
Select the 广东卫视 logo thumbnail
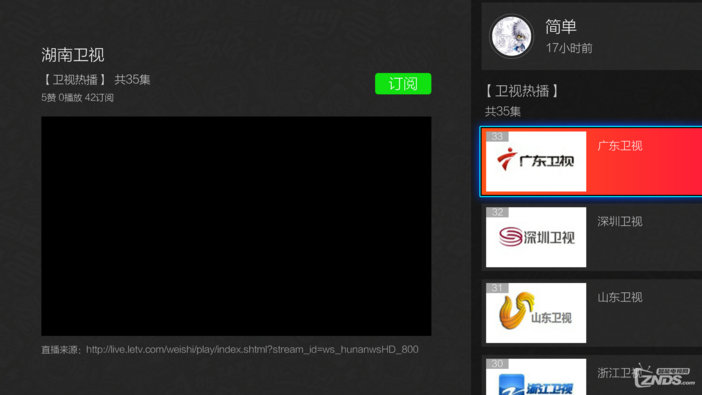coord(536,161)
